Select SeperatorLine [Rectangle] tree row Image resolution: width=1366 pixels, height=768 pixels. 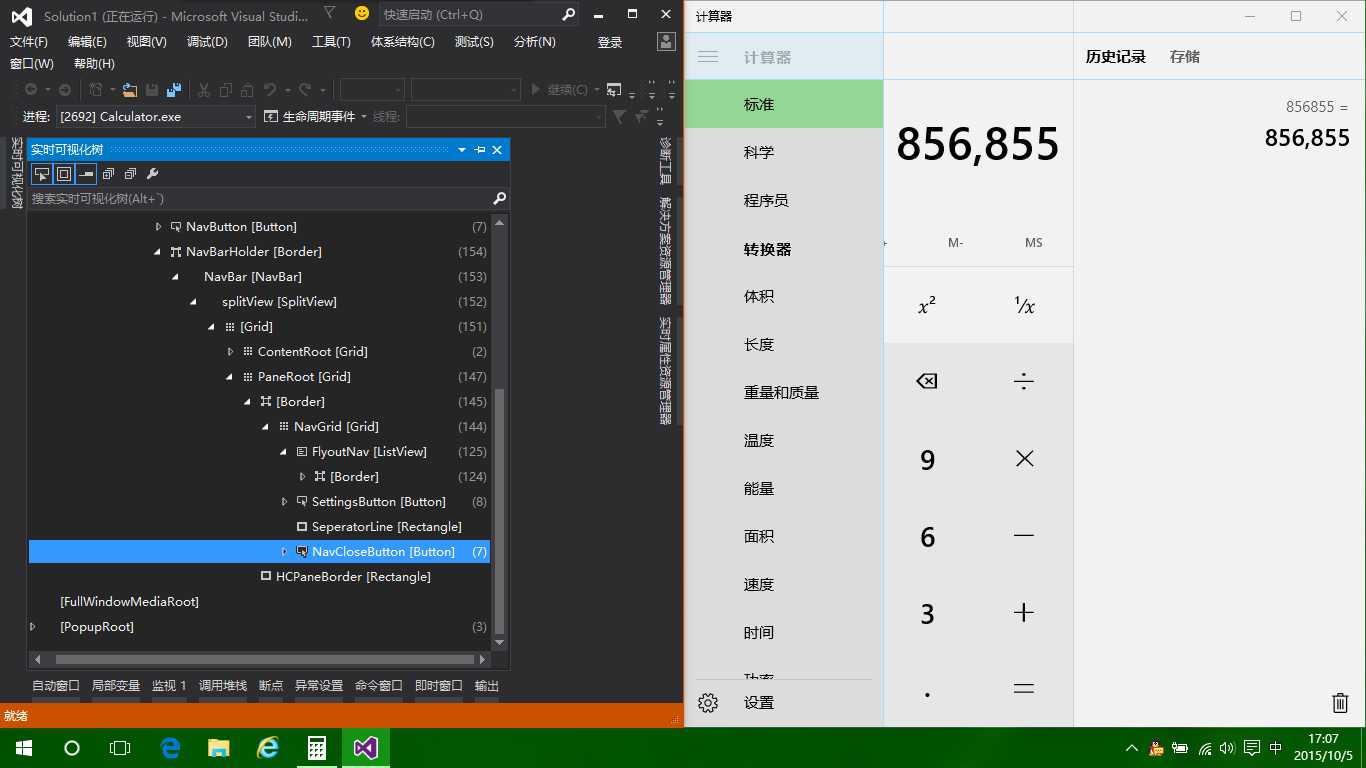point(259,527)
